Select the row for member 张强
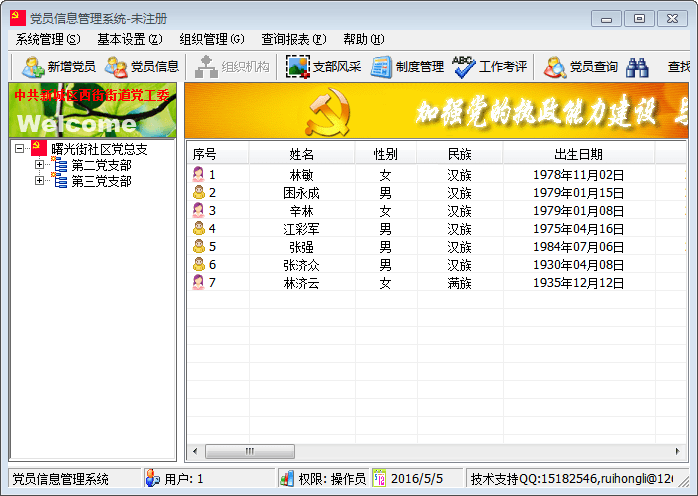The image size is (698, 496). 301,246
